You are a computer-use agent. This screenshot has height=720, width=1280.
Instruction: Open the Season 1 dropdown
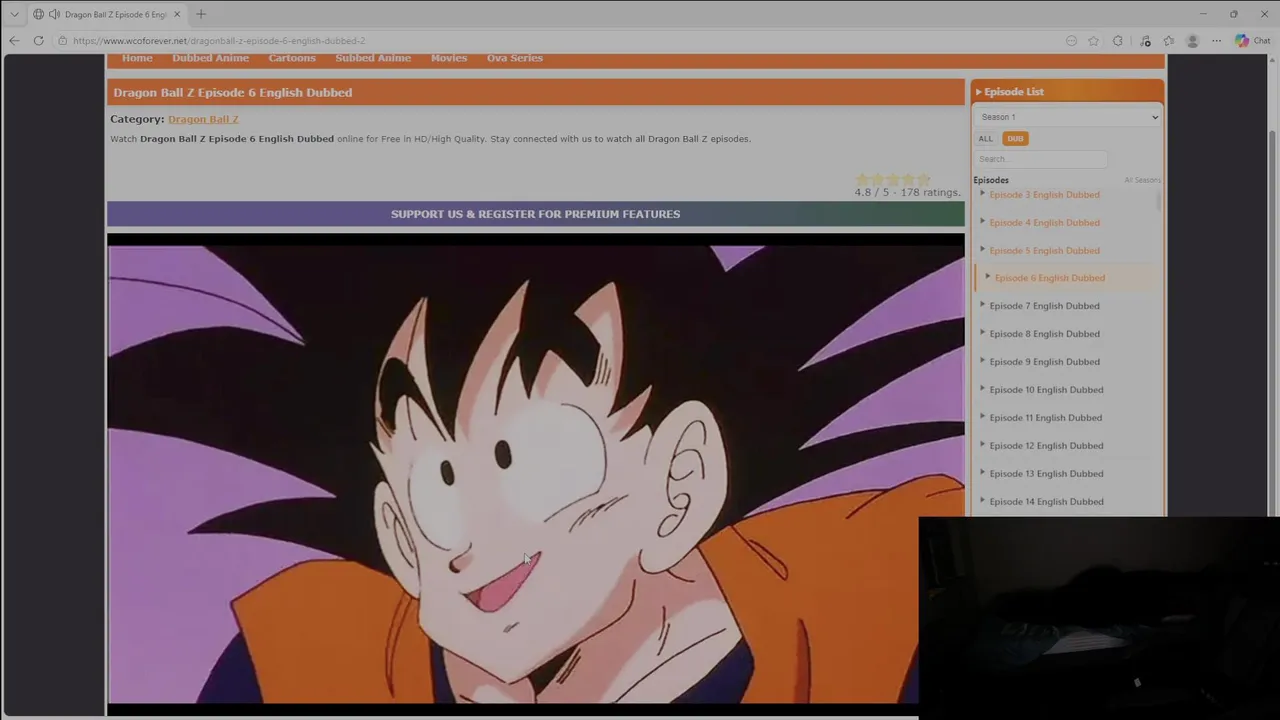point(1067,117)
